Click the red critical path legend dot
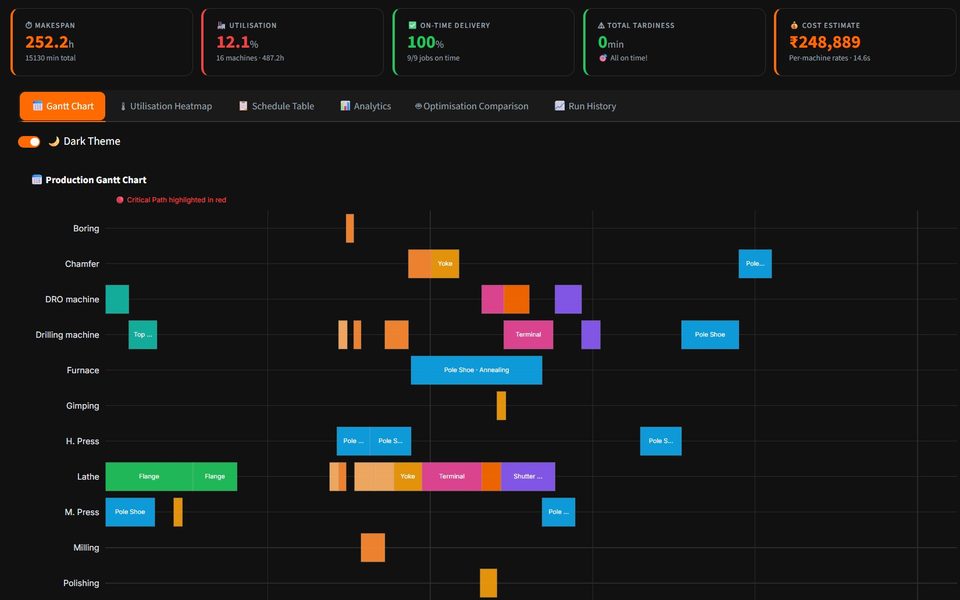The width and height of the screenshot is (960, 600). pyautogui.click(x=120, y=200)
